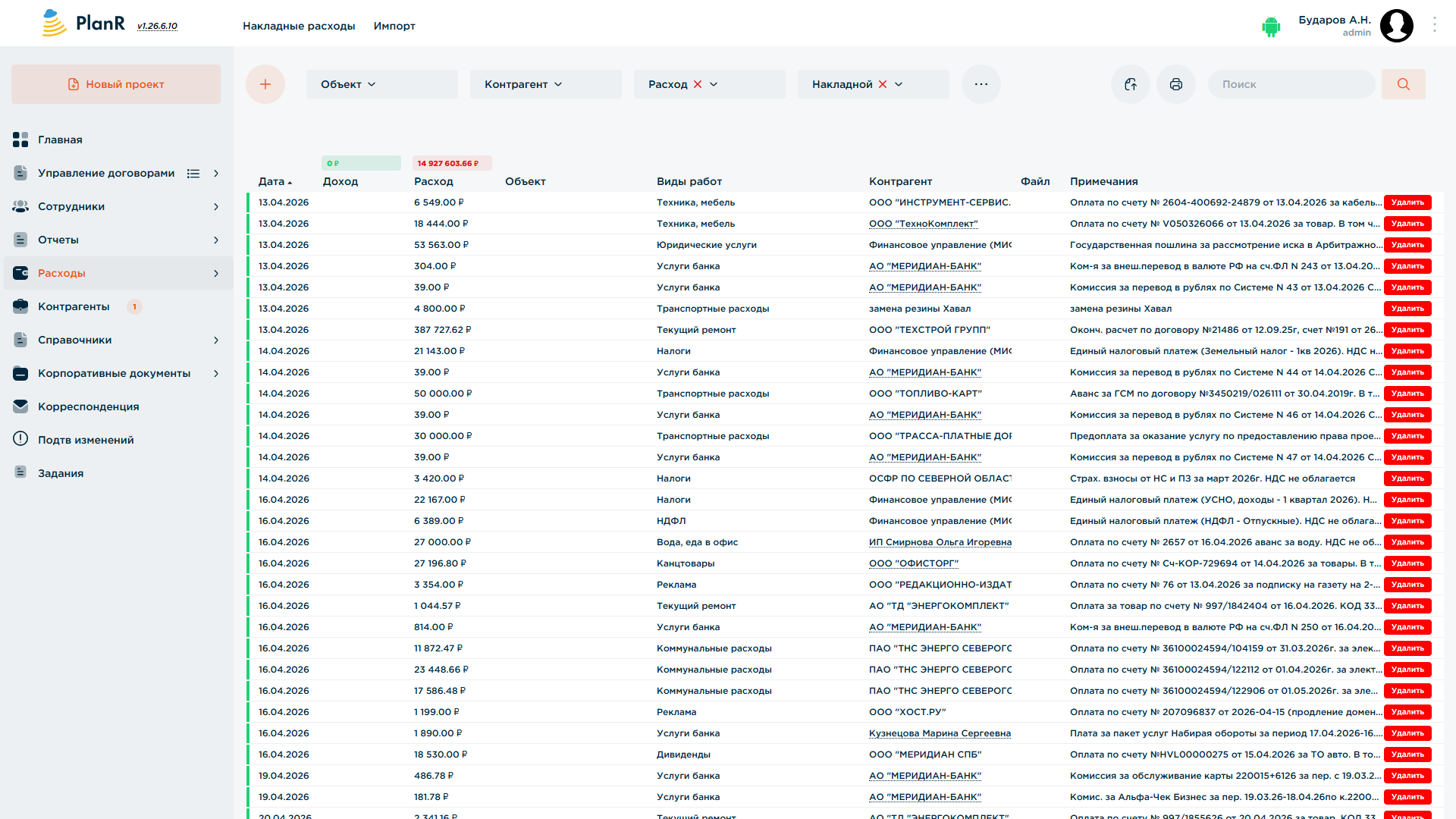Click the plus add-expense button
Screen dimensions: 1456x819
(265, 84)
